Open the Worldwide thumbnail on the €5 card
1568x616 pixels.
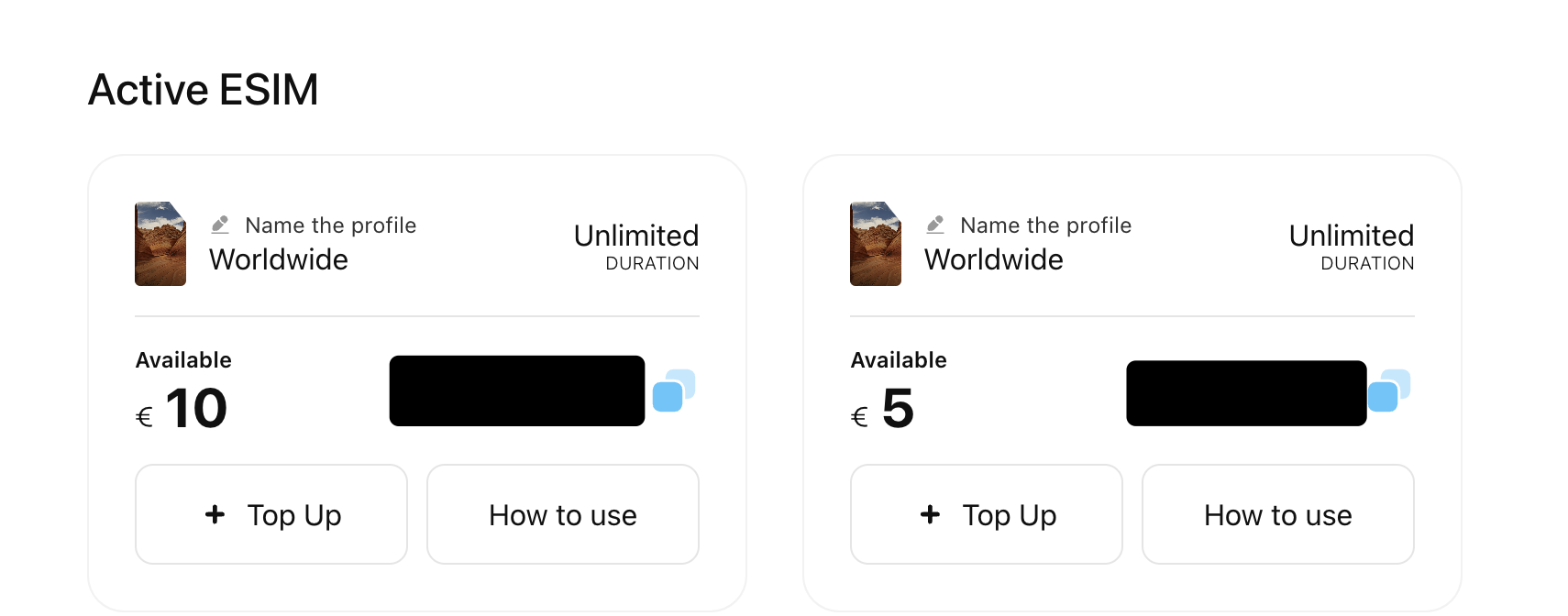pyautogui.click(x=876, y=244)
